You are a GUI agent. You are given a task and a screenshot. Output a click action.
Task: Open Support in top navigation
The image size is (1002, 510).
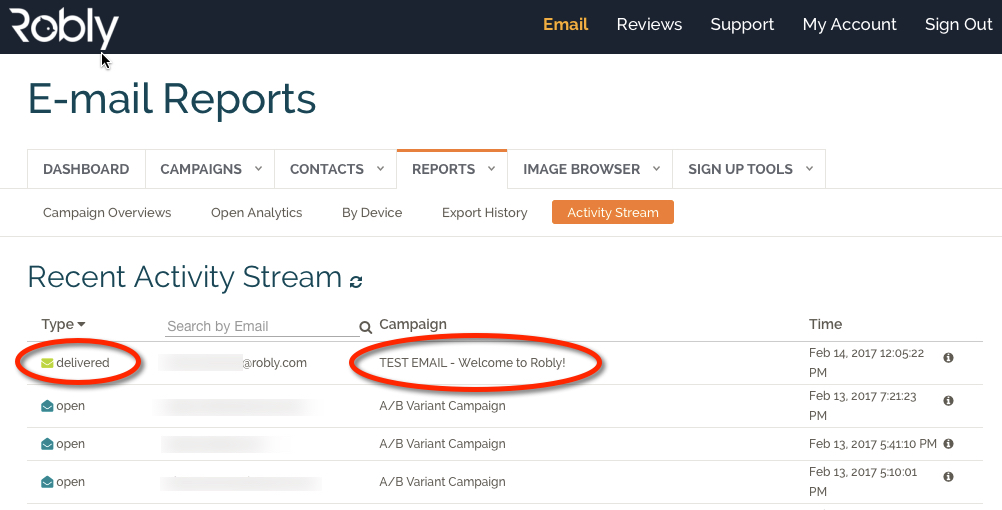[742, 24]
